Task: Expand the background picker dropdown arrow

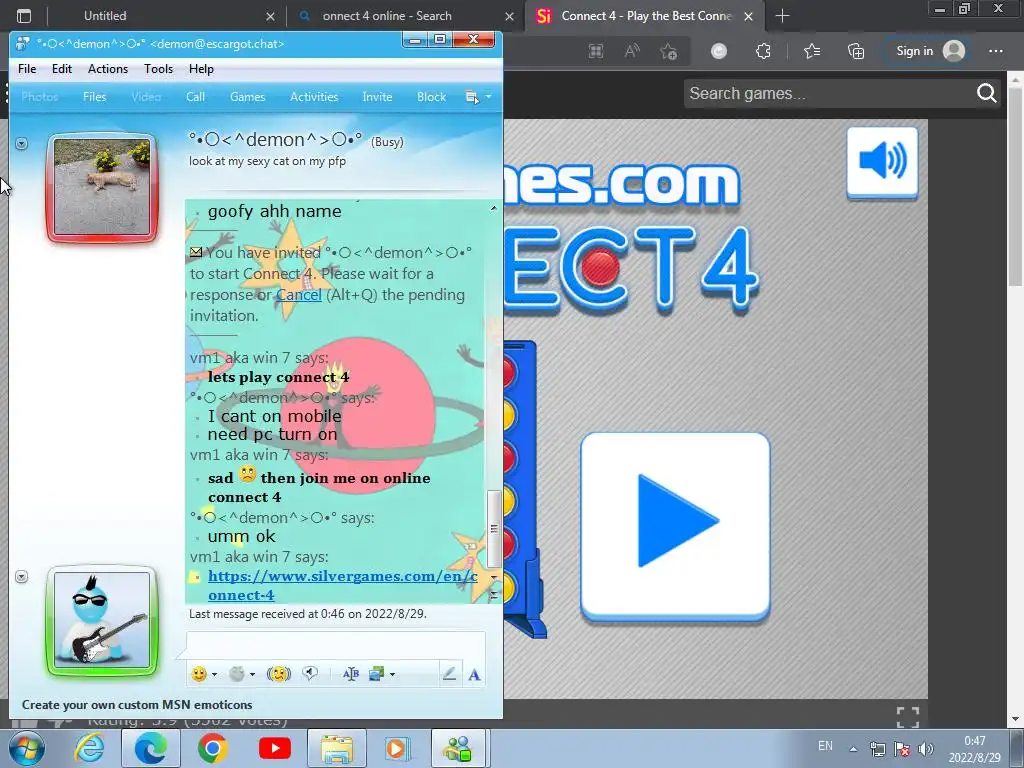Action: point(392,675)
